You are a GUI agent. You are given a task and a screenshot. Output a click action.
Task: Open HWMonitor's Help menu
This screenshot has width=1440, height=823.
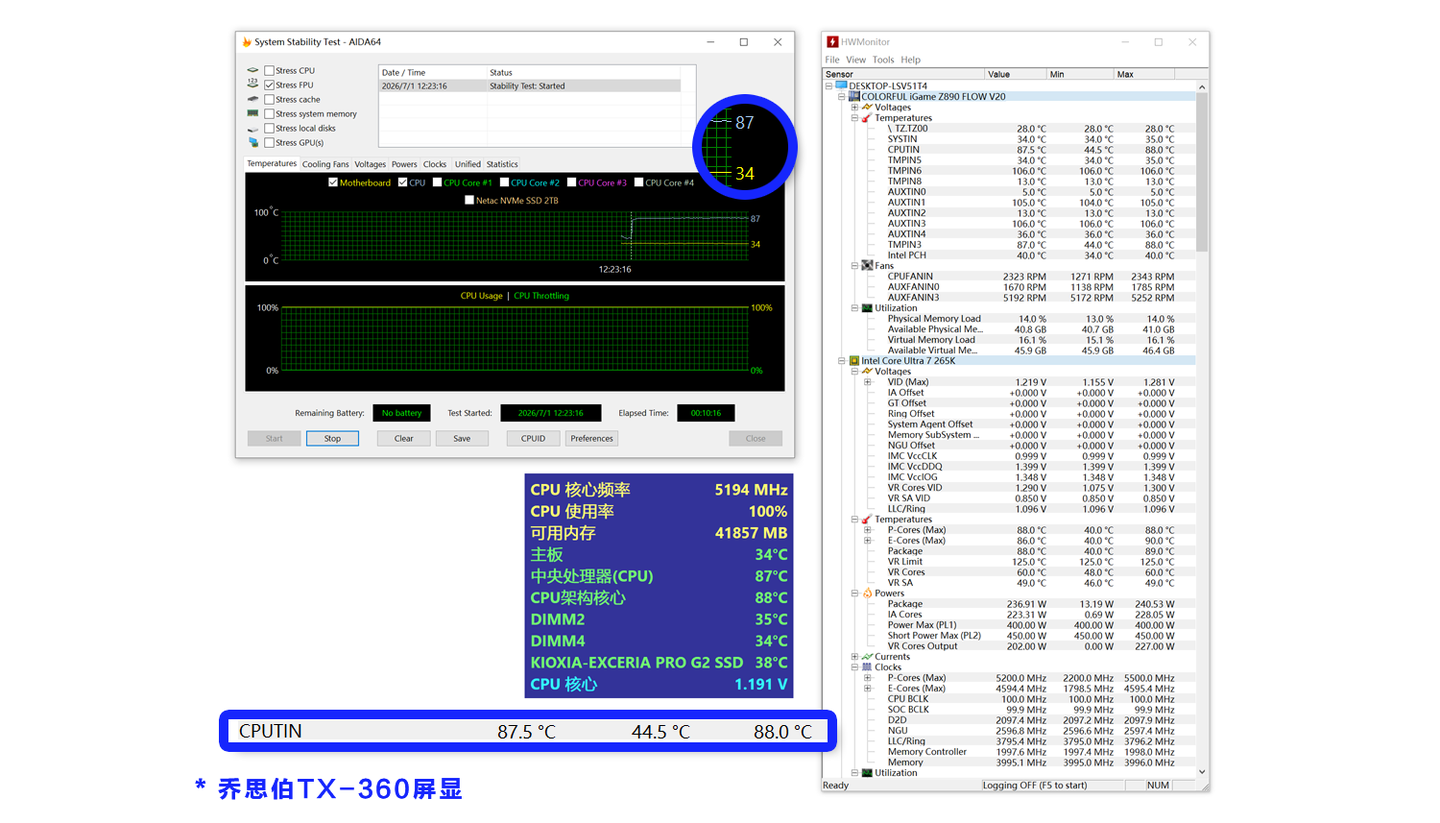coord(910,60)
